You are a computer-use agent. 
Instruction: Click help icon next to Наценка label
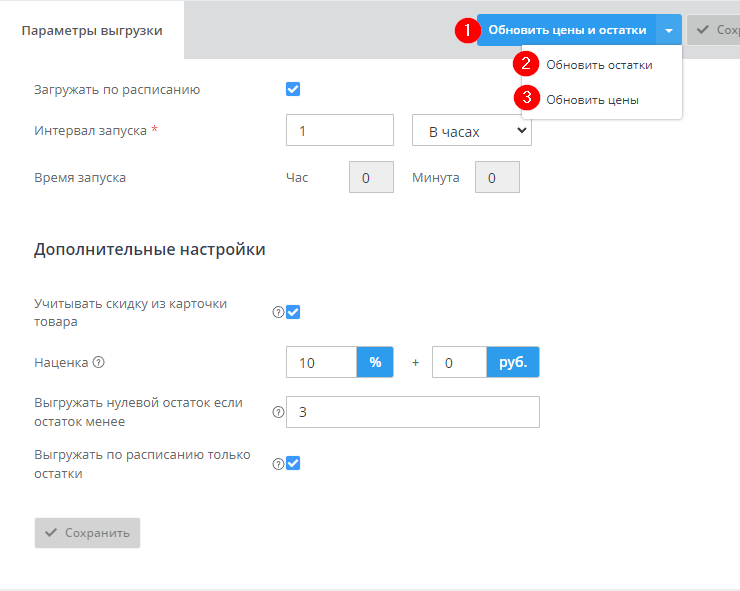pos(99,363)
